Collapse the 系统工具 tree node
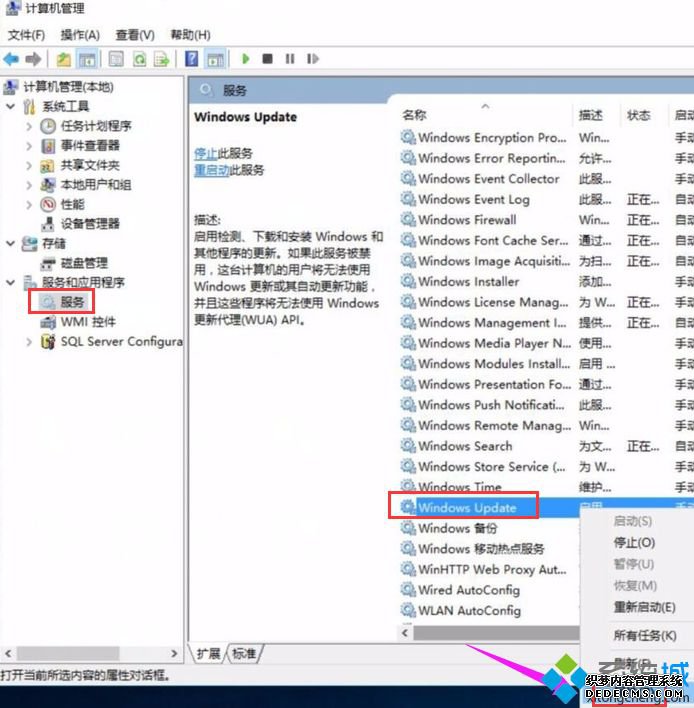The width and height of the screenshot is (694, 708). pos(11,107)
